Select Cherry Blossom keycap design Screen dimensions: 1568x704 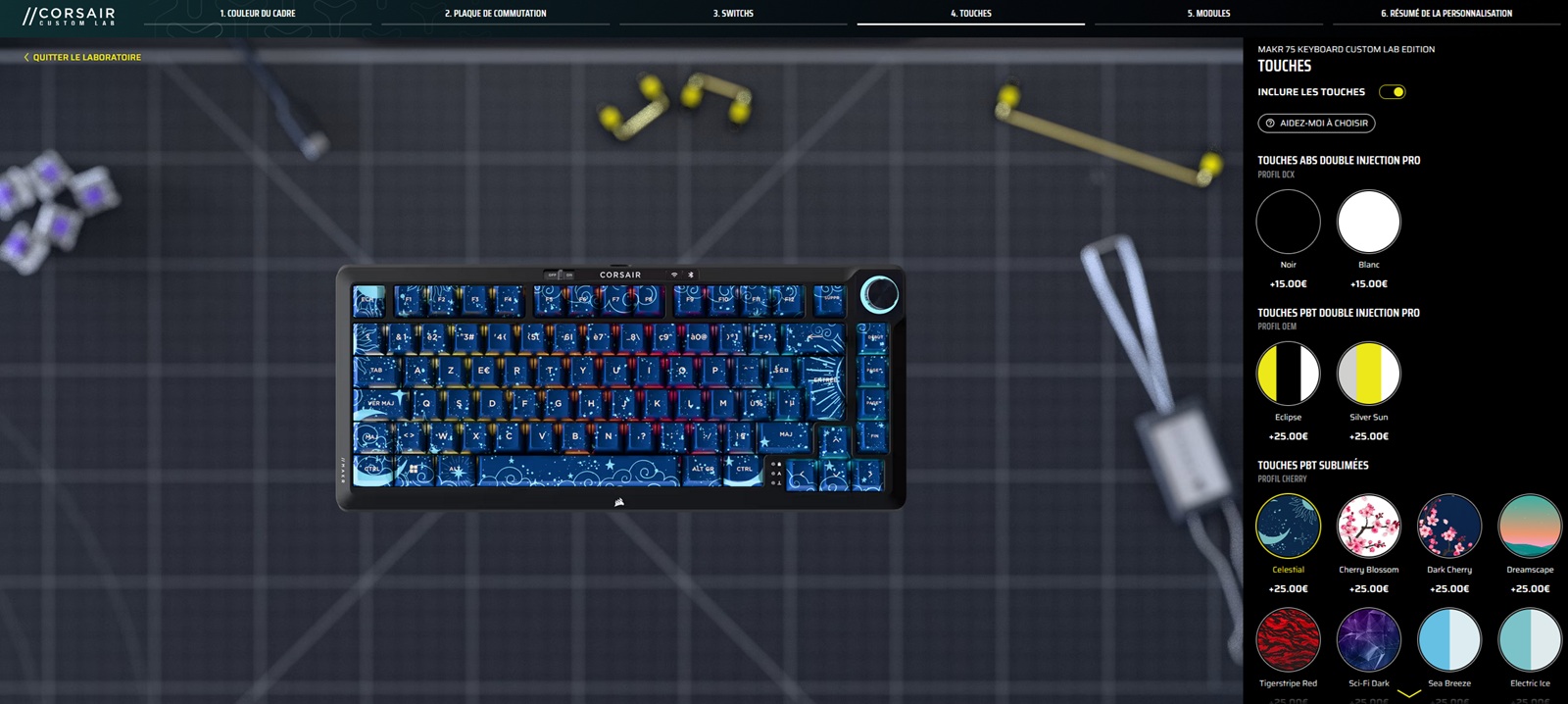(x=1368, y=526)
